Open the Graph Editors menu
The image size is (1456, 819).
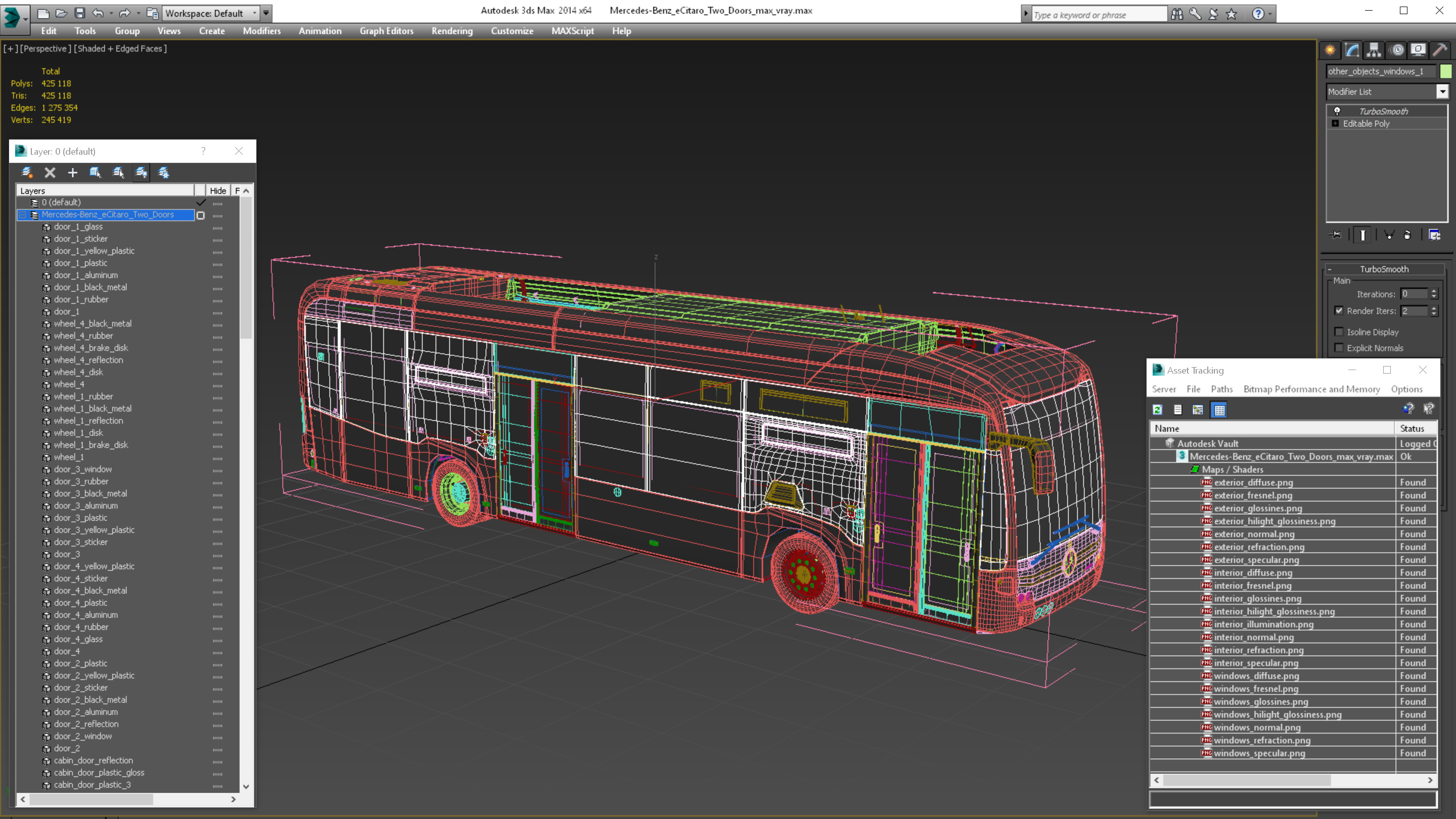coord(386,31)
